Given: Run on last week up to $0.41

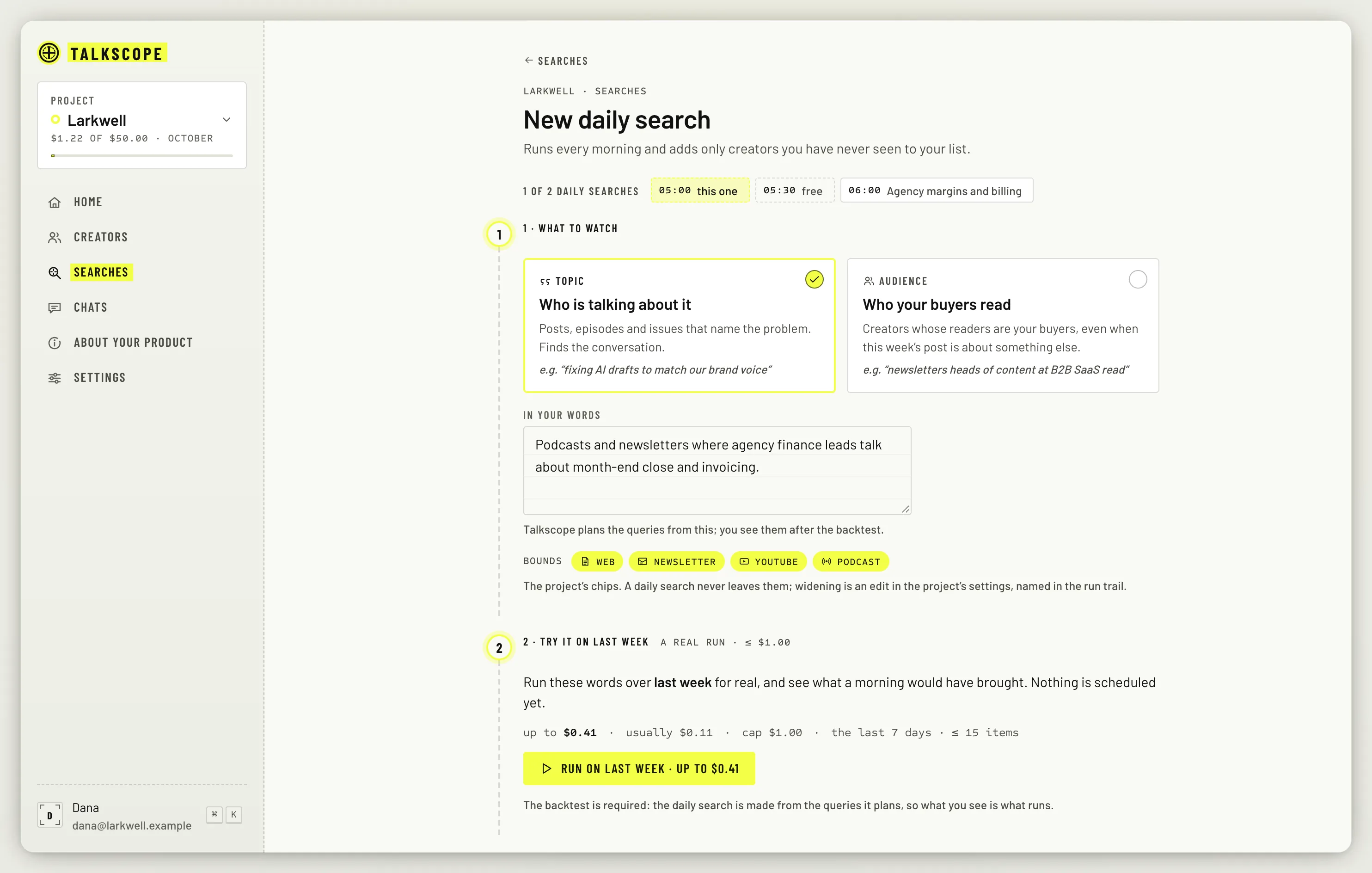Looking at the screenshot, I should (639, 768).
